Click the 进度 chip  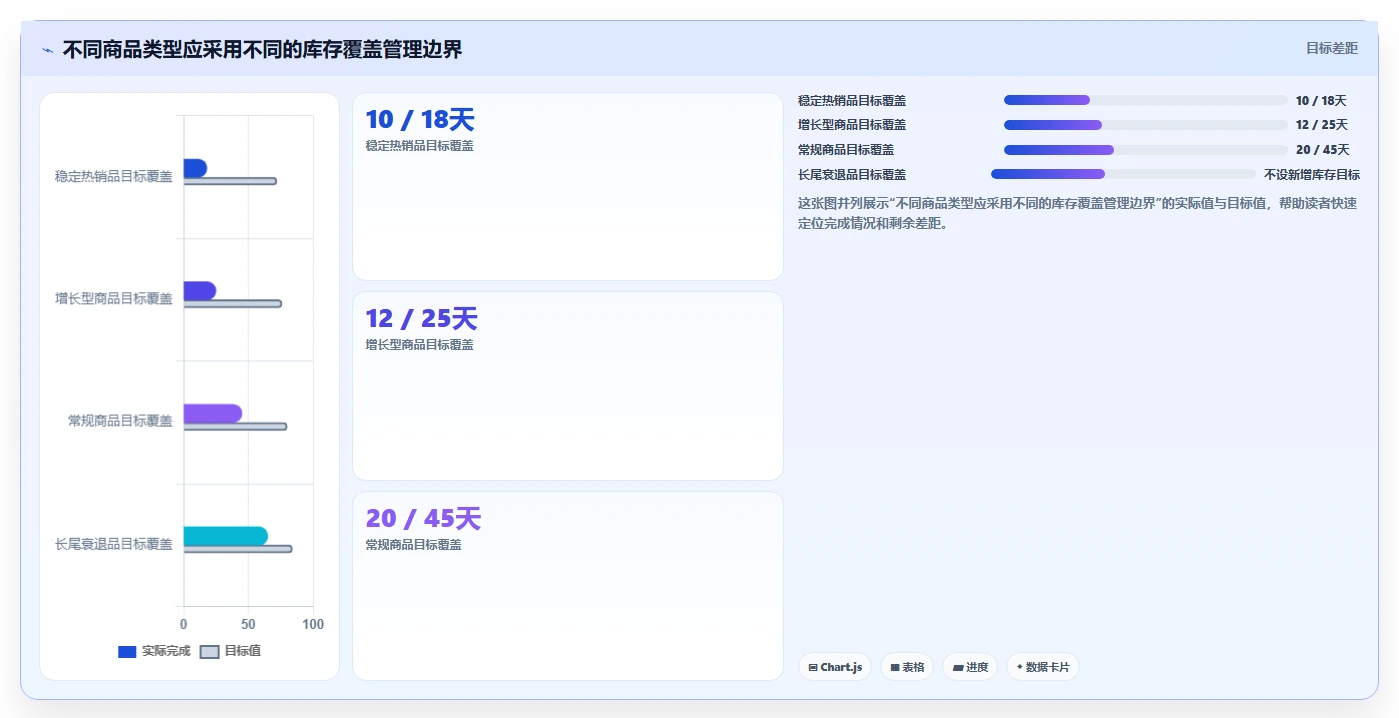click(970, 667)
